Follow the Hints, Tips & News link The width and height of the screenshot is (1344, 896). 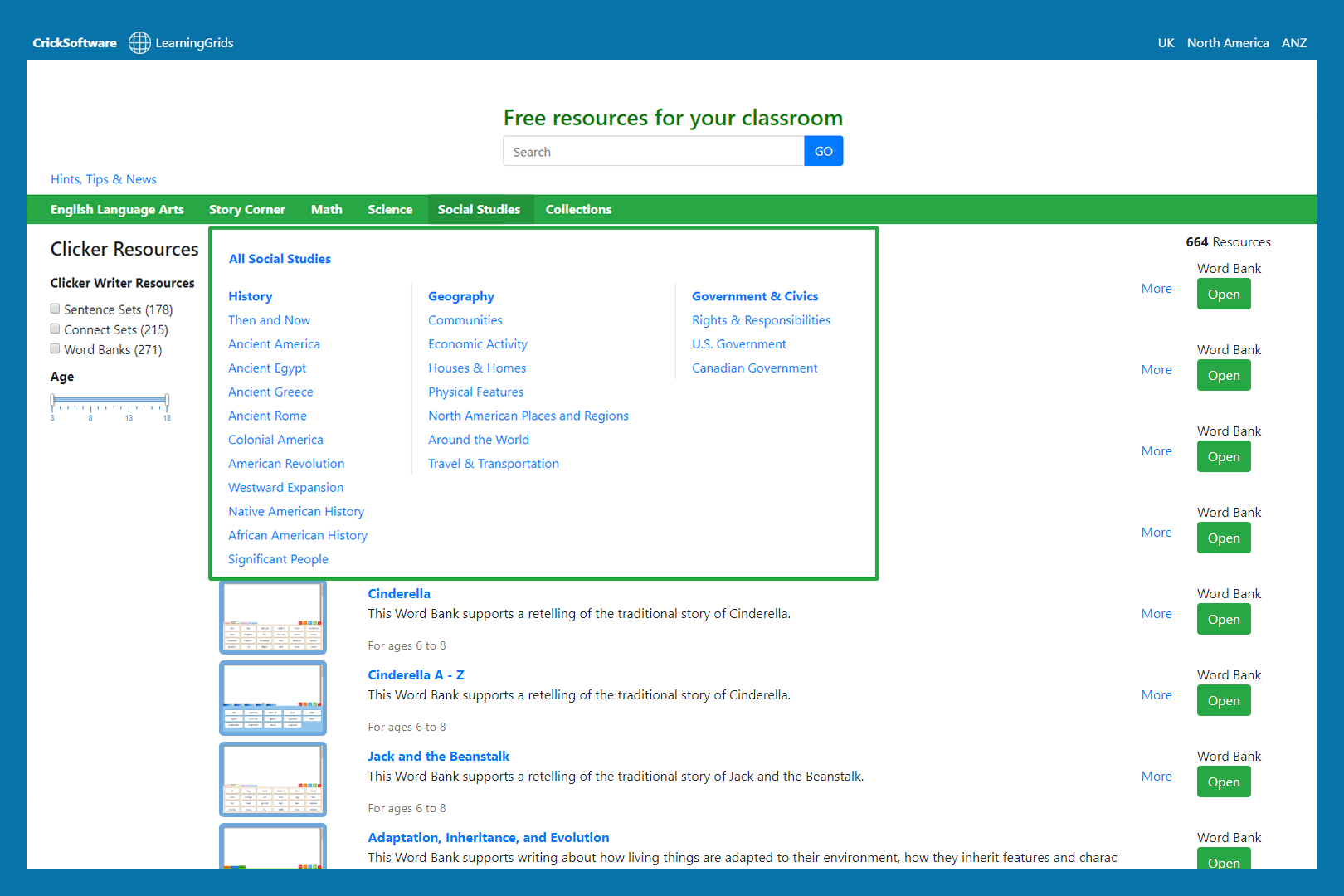click(103, 179)
